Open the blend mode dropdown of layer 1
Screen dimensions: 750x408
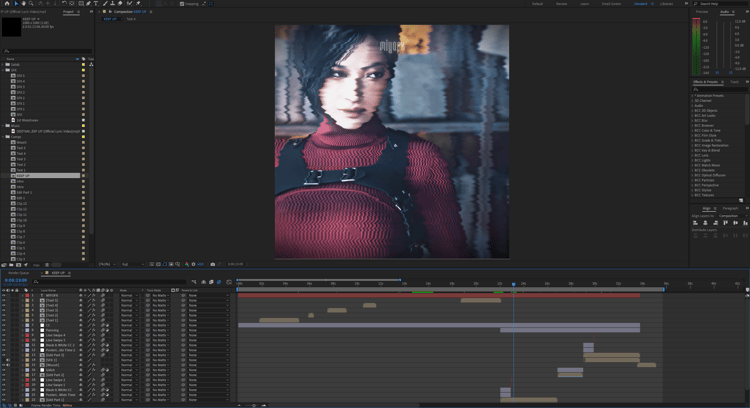click(x=129, y=296)
